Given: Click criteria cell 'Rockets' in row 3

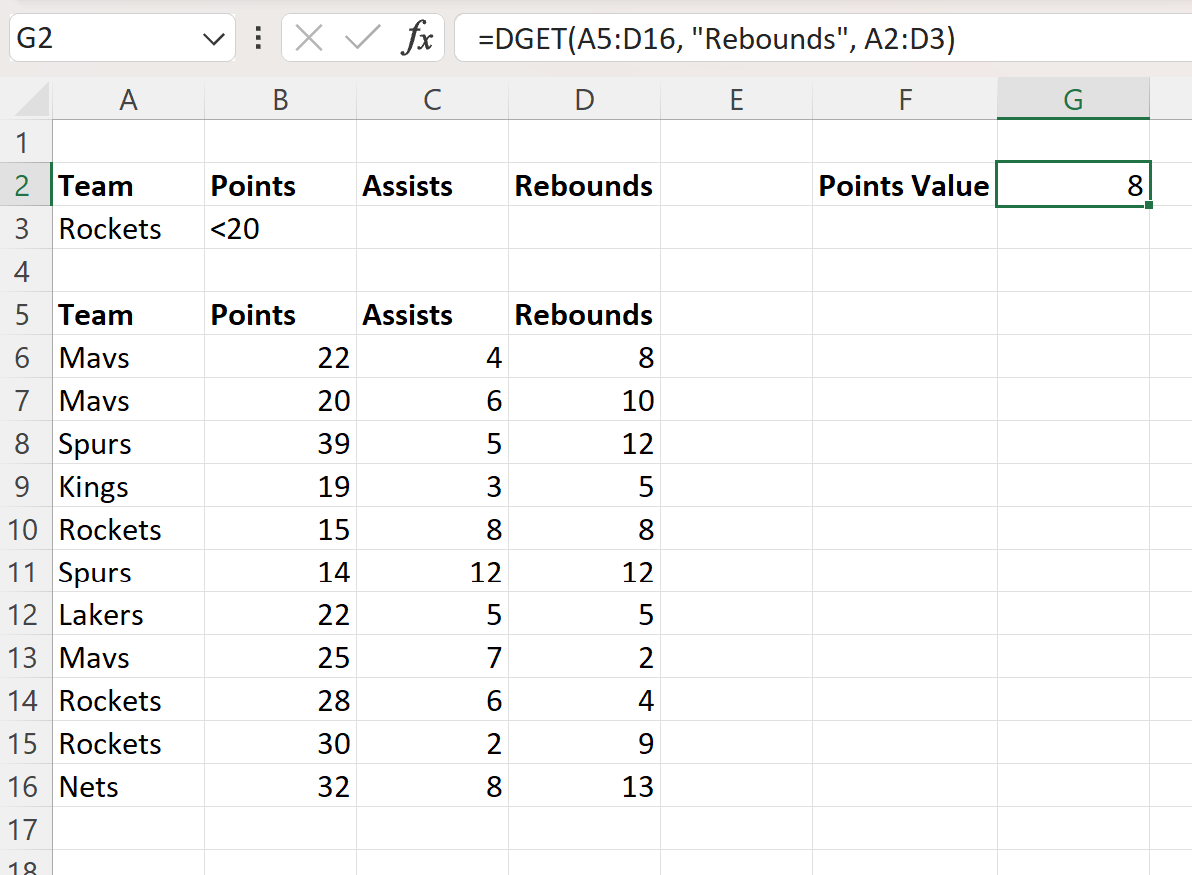Looking at the screenshot, I should pyautogui.click(x=128, y=229).
